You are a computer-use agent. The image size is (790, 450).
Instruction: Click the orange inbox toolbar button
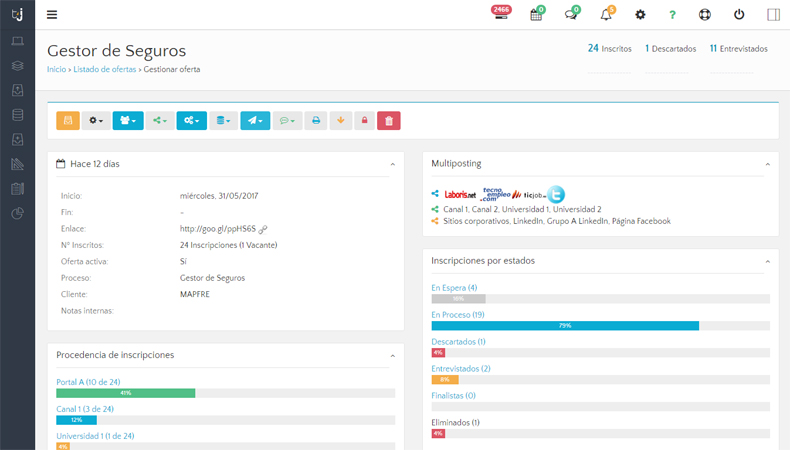[x=68, y=120]
